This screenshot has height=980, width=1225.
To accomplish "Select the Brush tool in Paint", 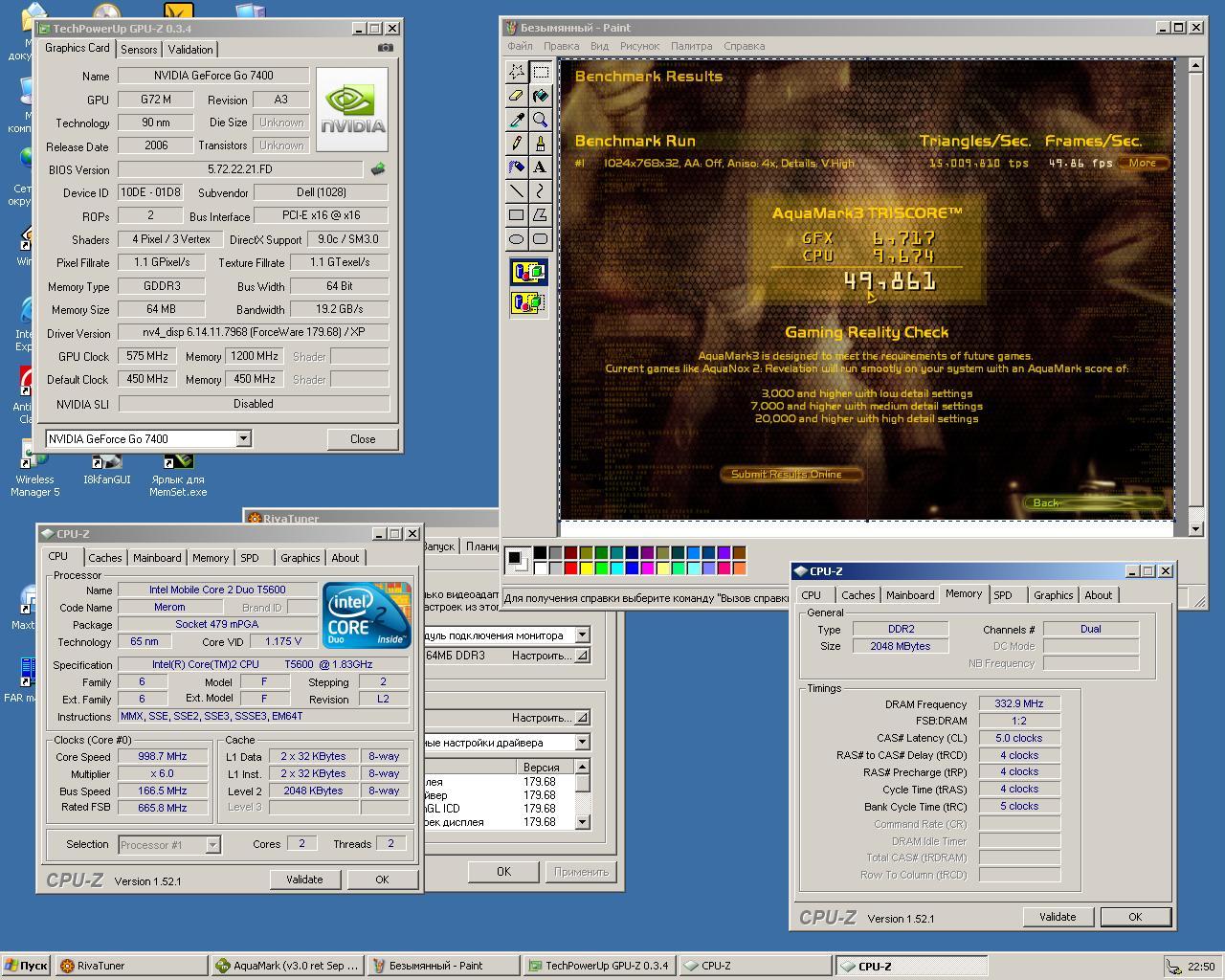I will click(541, 144).
